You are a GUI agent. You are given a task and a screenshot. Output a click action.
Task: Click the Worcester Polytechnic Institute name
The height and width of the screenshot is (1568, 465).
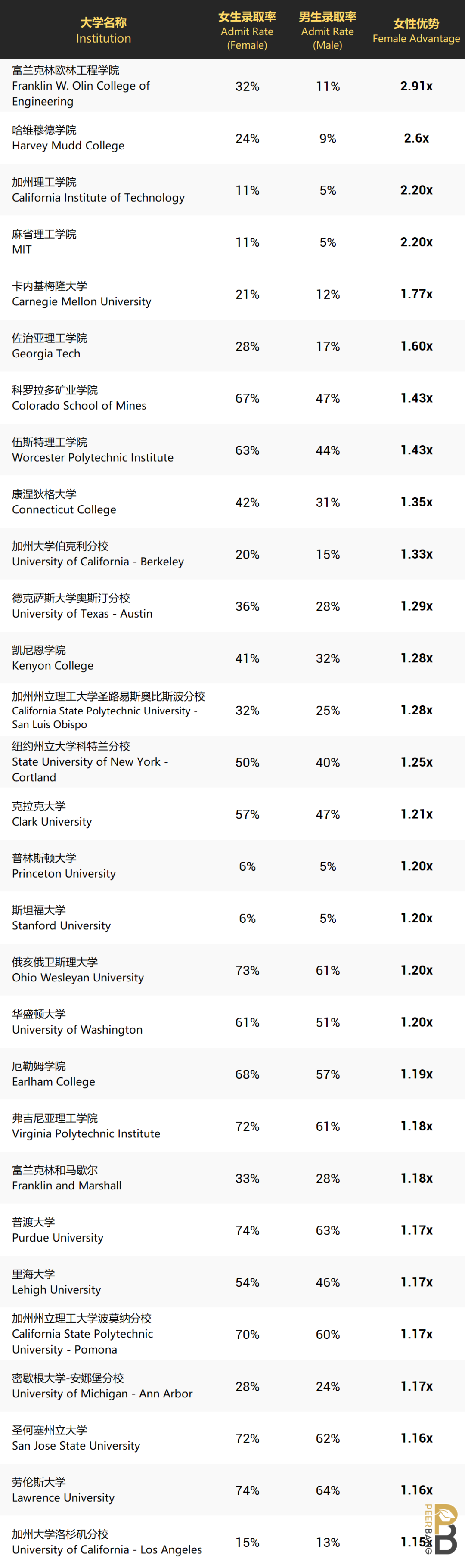93,458
